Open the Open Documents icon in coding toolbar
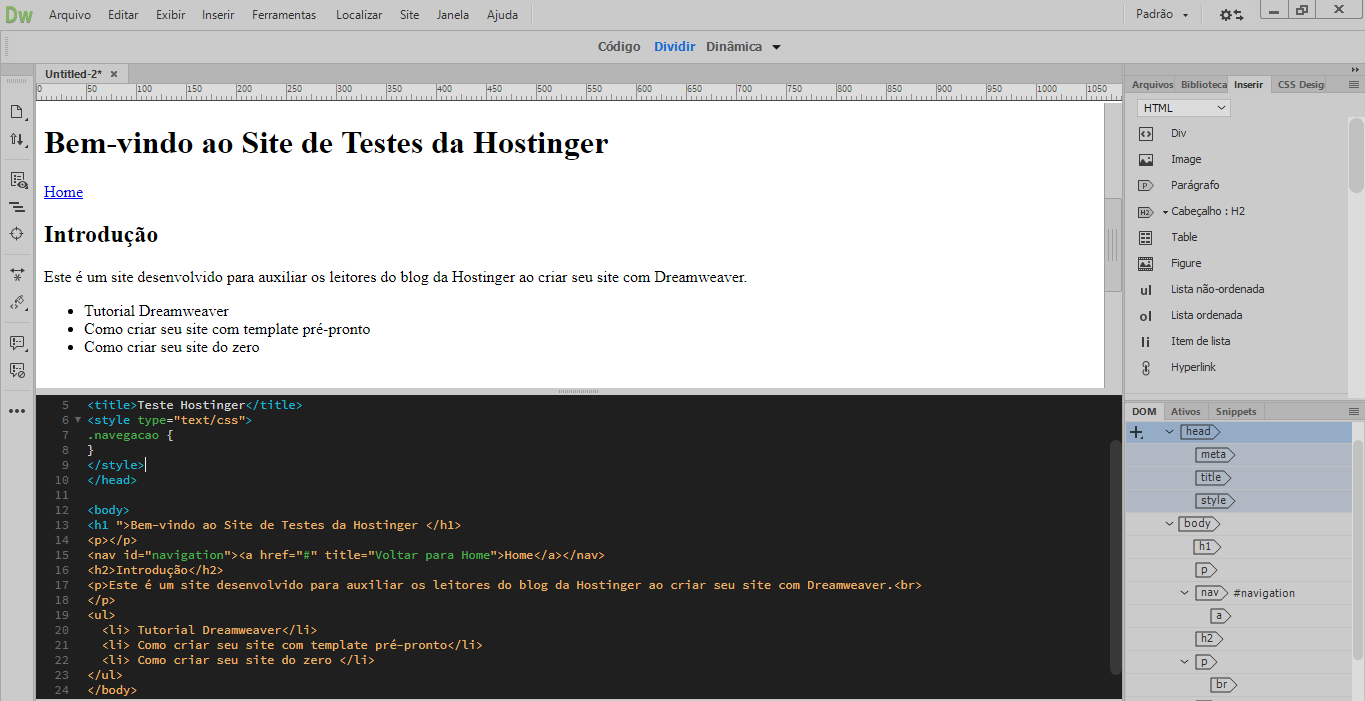 pyautogui.click(x=17, y=112)
